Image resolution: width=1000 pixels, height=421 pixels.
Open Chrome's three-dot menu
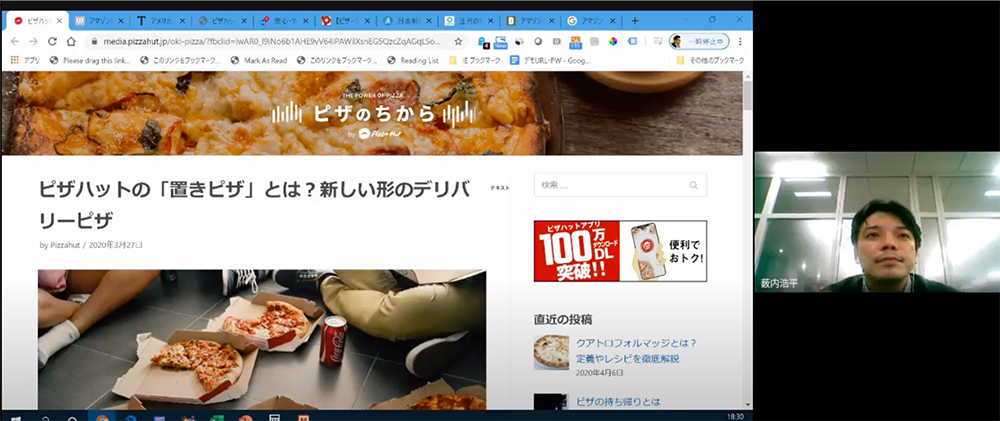coord(740,41)
